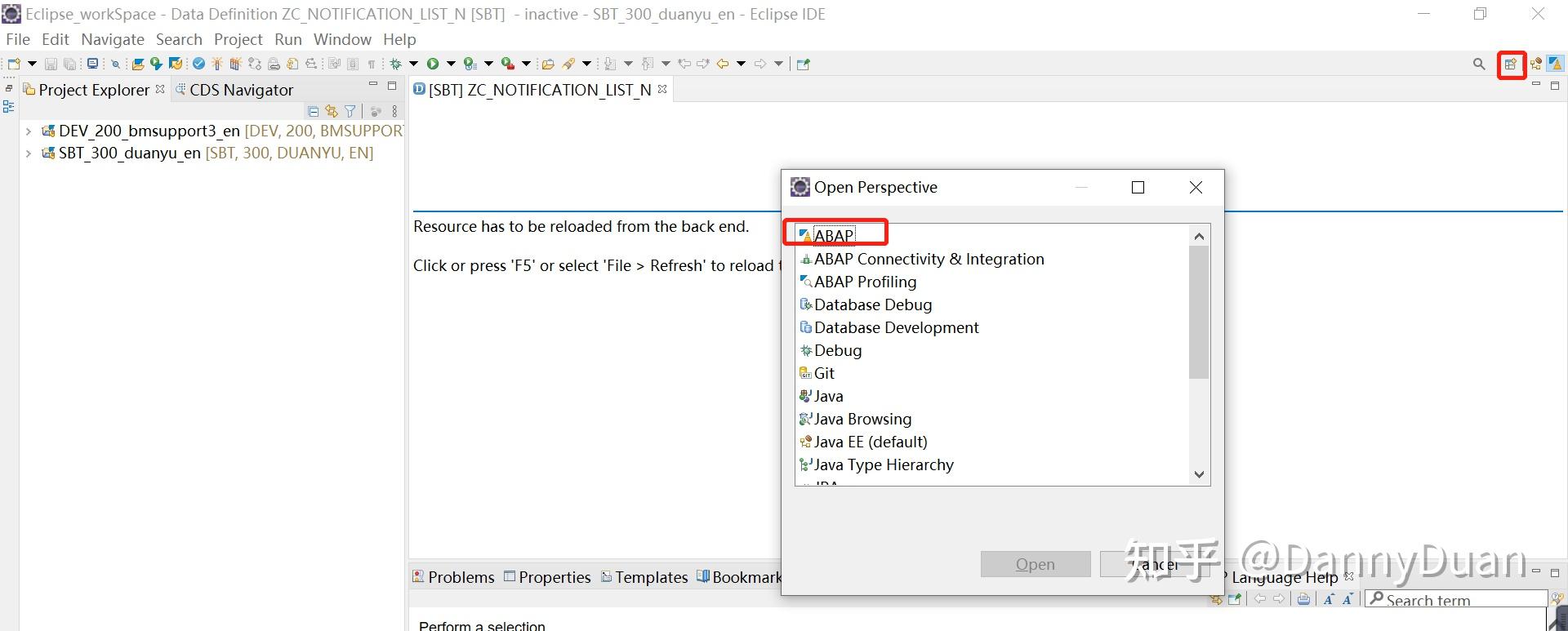Open the Project Explorer View Menu dots
The width and height of the screenshot is (1568, 631).
395,111
